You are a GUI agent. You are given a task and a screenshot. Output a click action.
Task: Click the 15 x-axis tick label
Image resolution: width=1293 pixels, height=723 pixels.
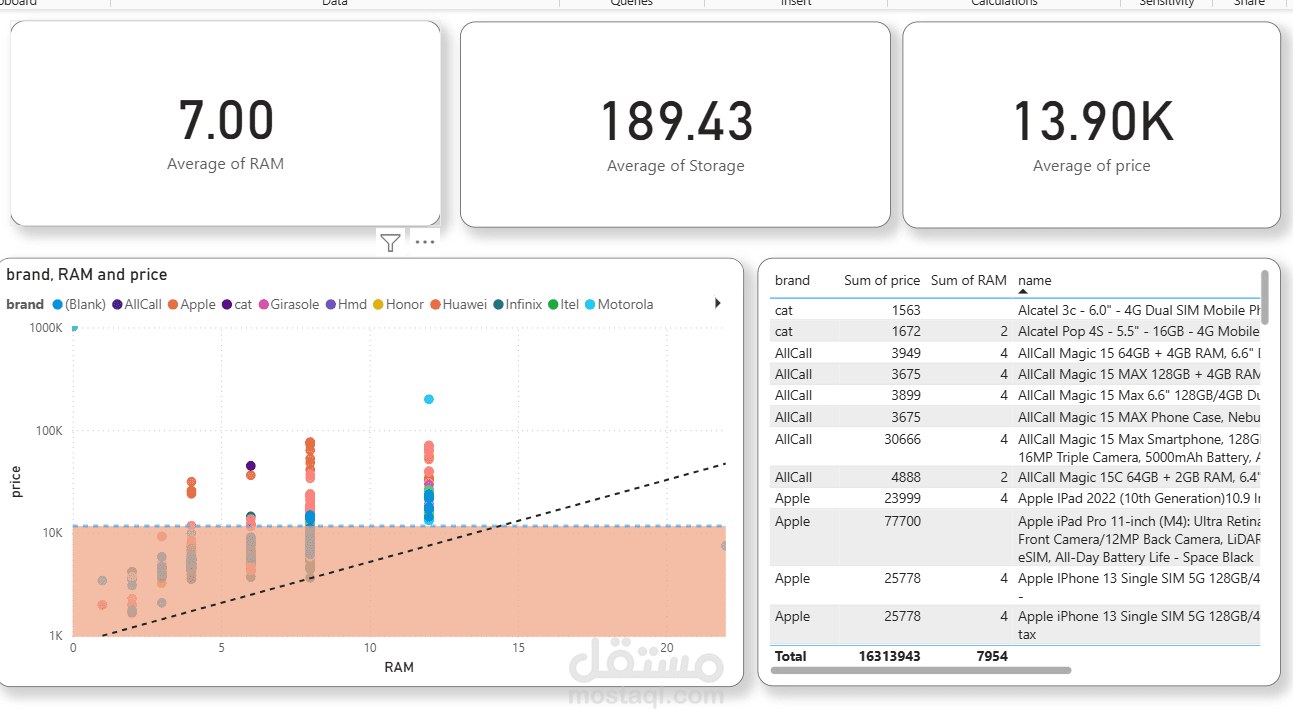click(518, 648)
